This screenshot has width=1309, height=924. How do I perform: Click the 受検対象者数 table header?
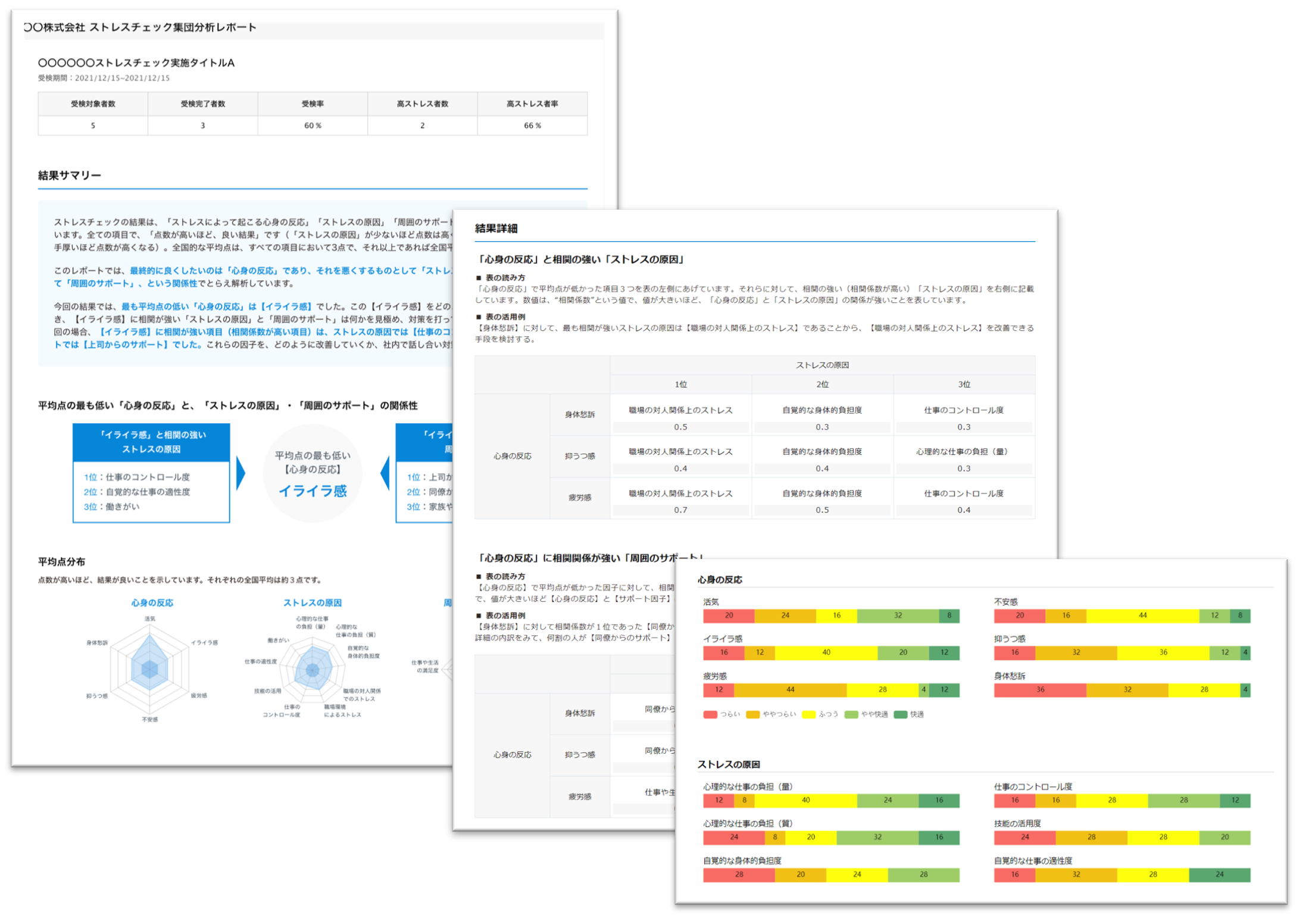(93, 104)
